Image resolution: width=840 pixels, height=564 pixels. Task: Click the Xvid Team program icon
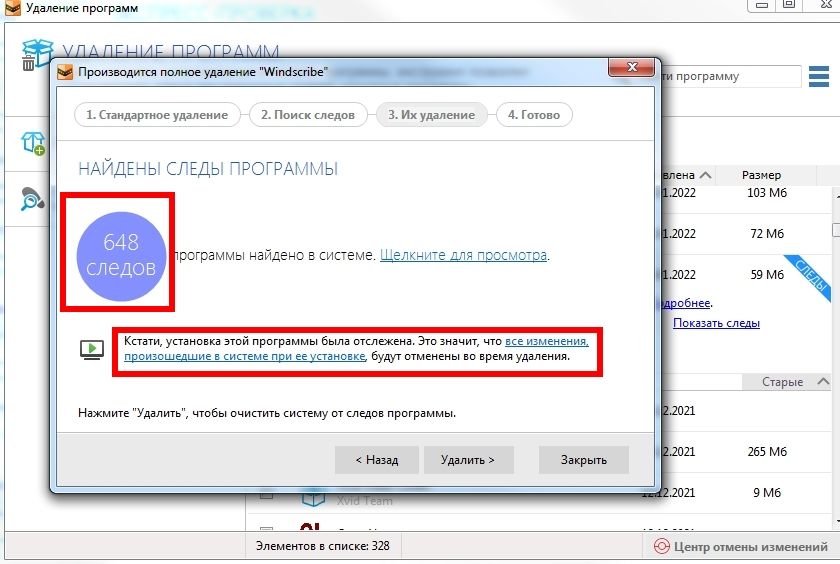(x=315, y=497)
